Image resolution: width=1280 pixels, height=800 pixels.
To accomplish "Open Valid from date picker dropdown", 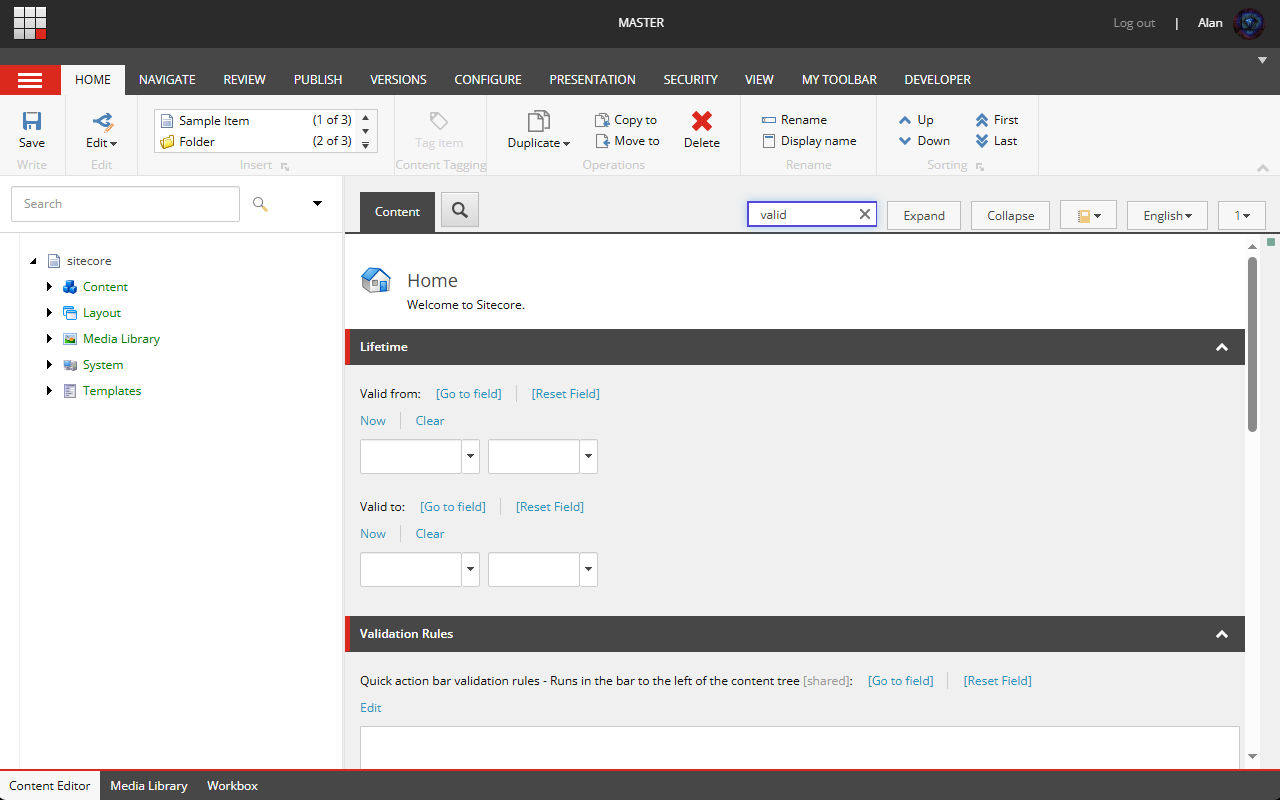I will (470, 456).
